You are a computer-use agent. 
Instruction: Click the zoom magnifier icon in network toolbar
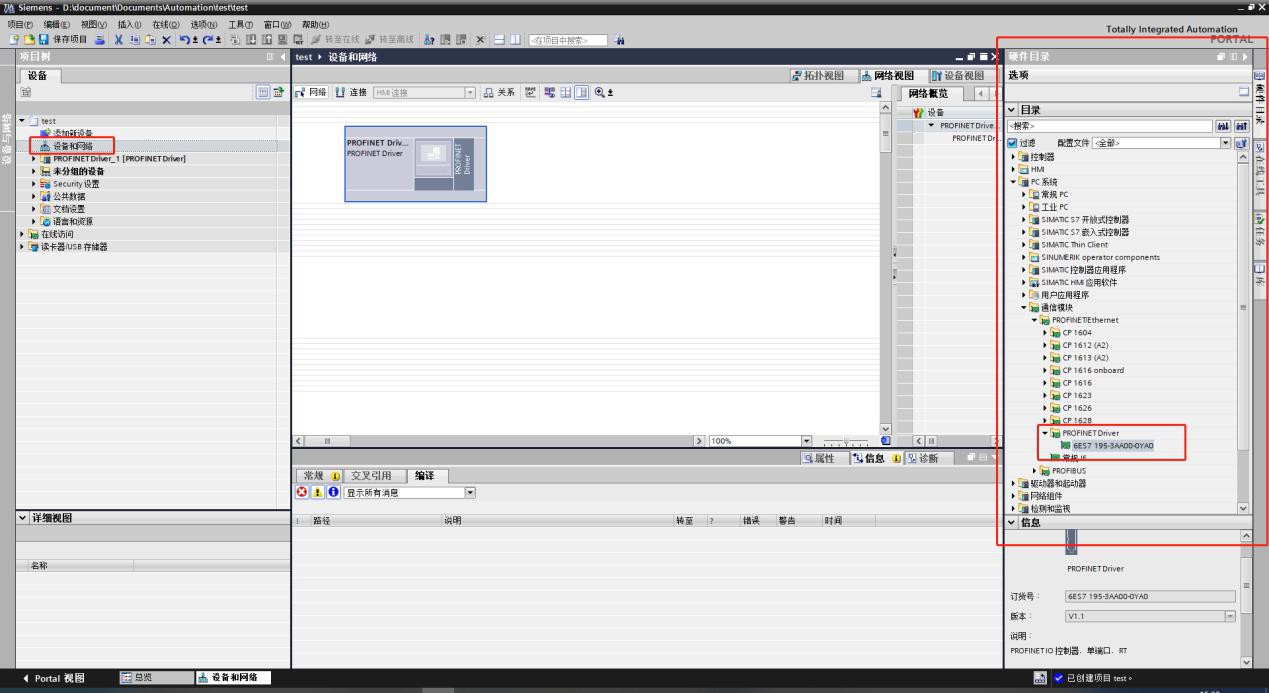tap(601, 93)
